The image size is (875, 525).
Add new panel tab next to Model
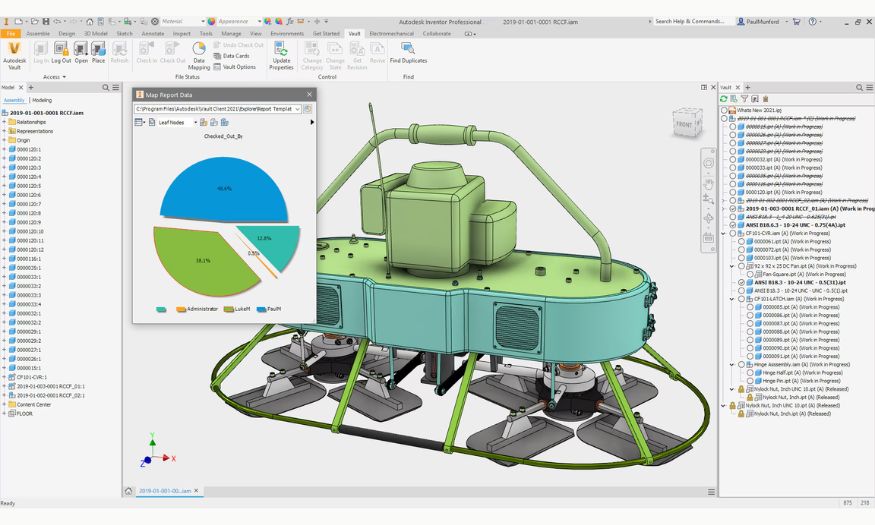[31, 88]
